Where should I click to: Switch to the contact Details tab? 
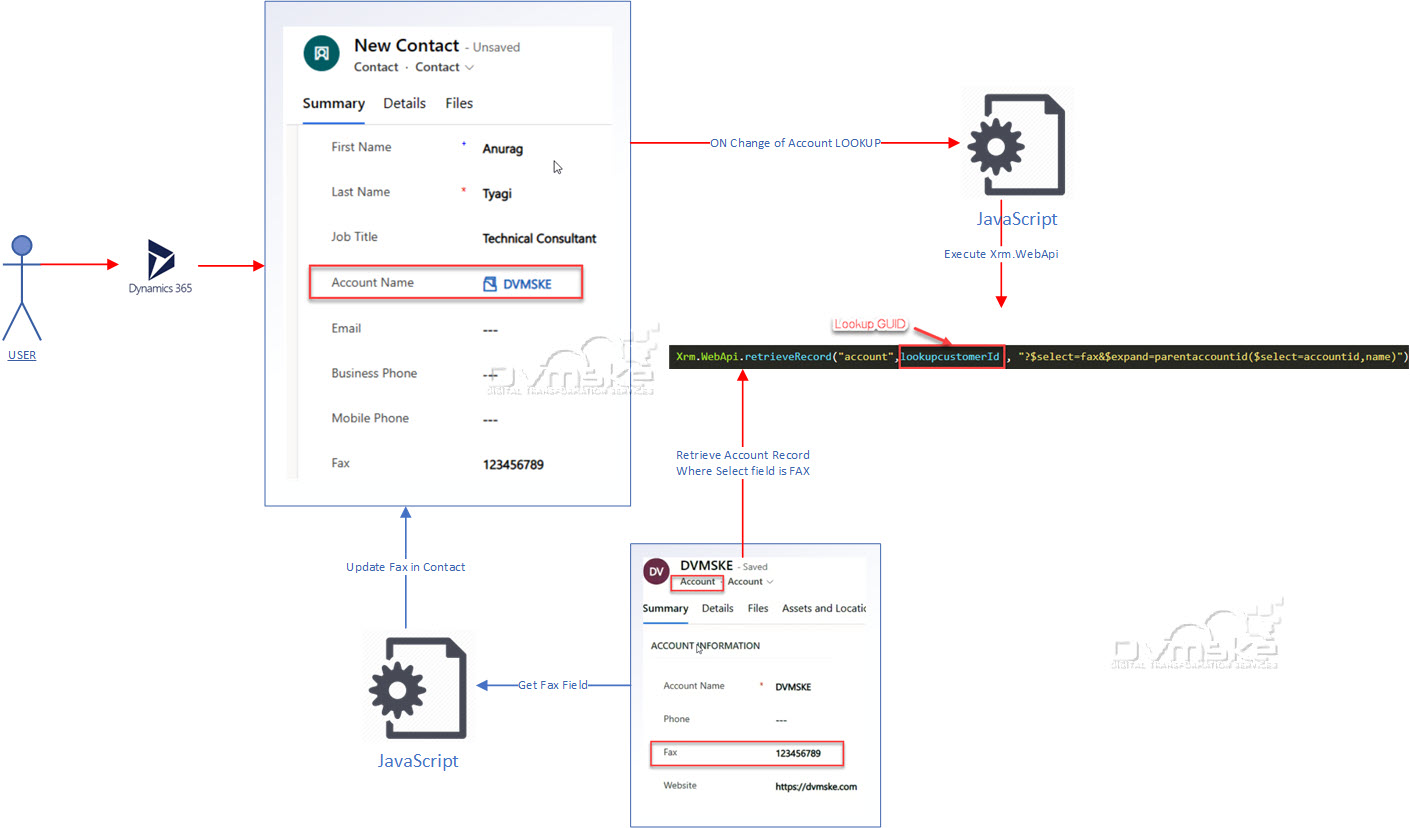pyautogui.click(x=405, y=103)
